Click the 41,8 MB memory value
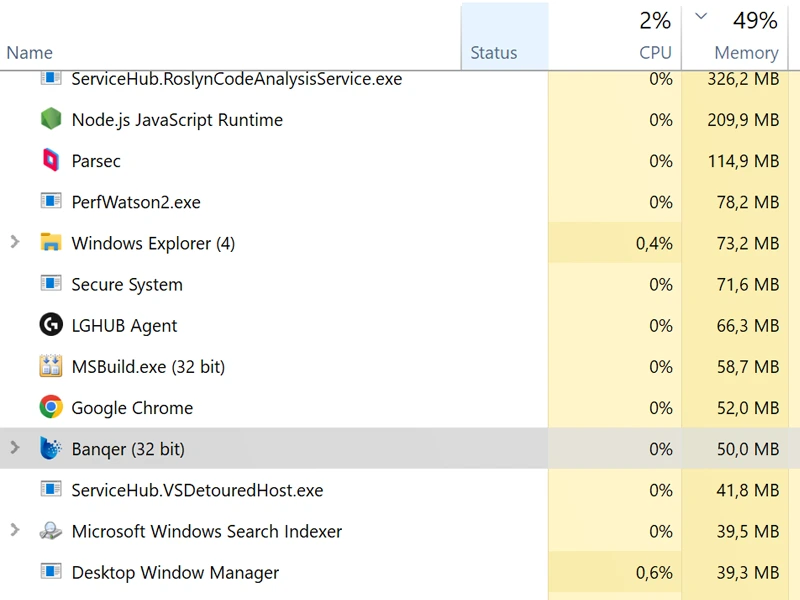 [x=748, y=490]
